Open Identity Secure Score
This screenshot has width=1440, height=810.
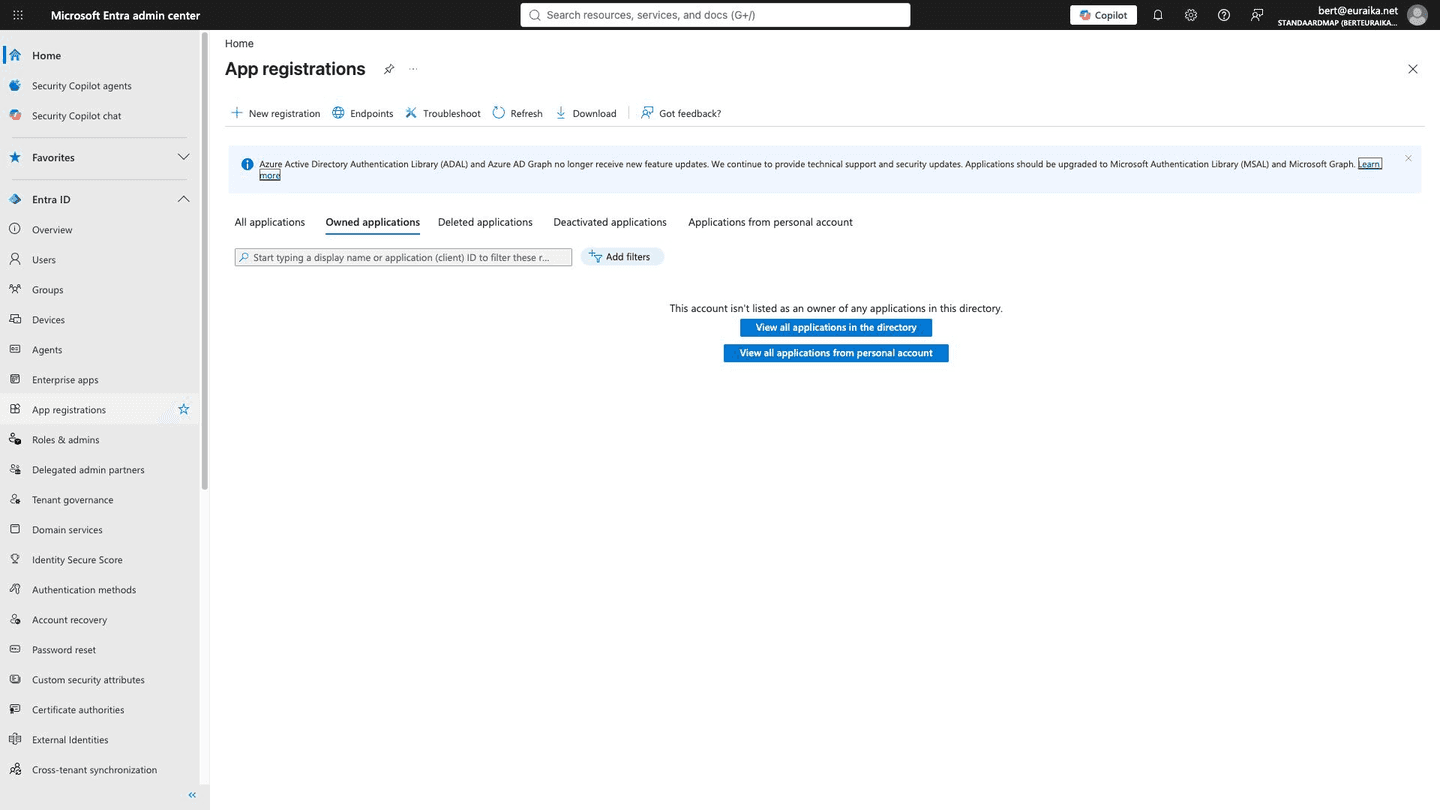(x=100, y=560)
